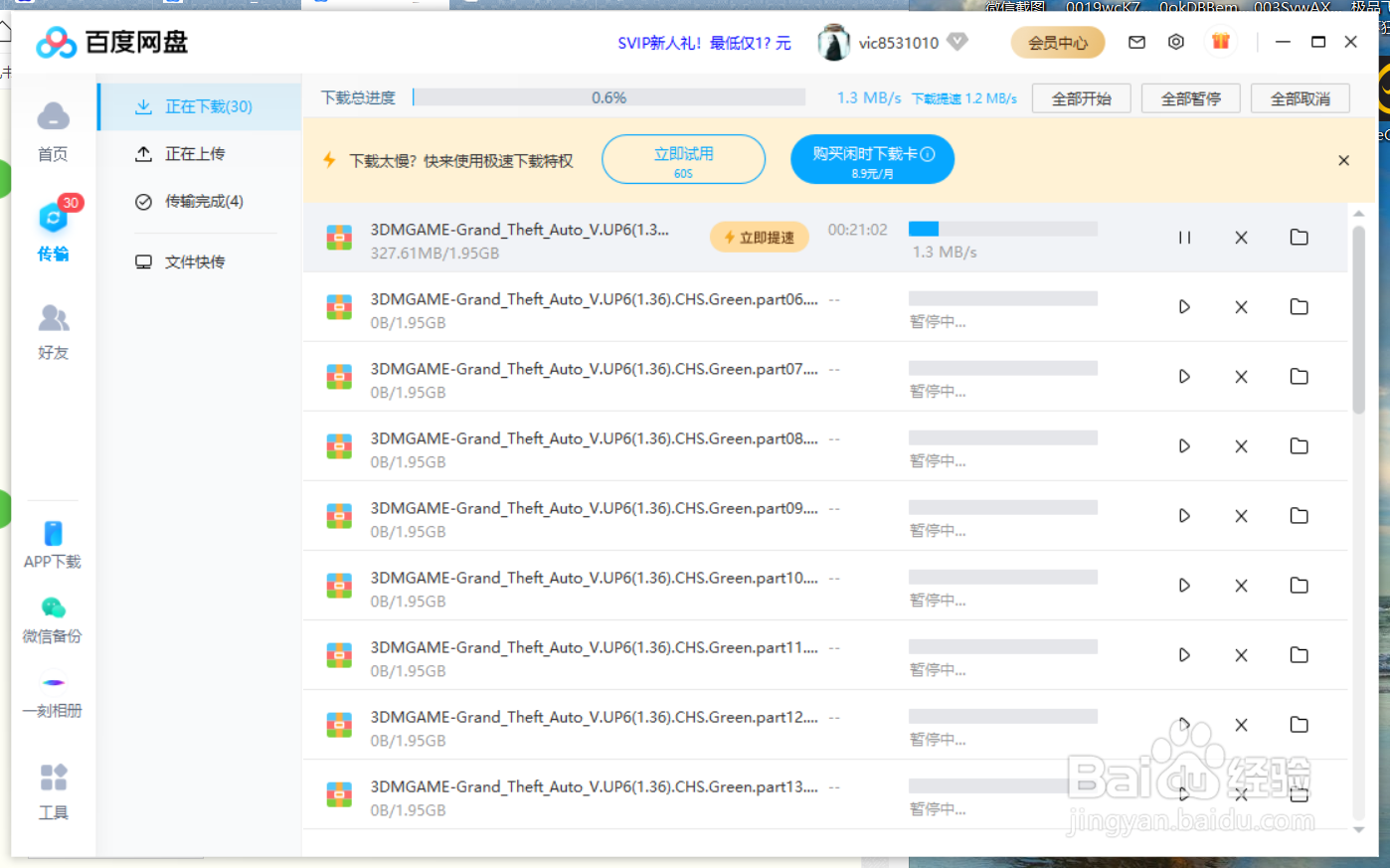Start download of part10 file
The width and height of the screenshot is (1390, 868).
coord(1184,586)
